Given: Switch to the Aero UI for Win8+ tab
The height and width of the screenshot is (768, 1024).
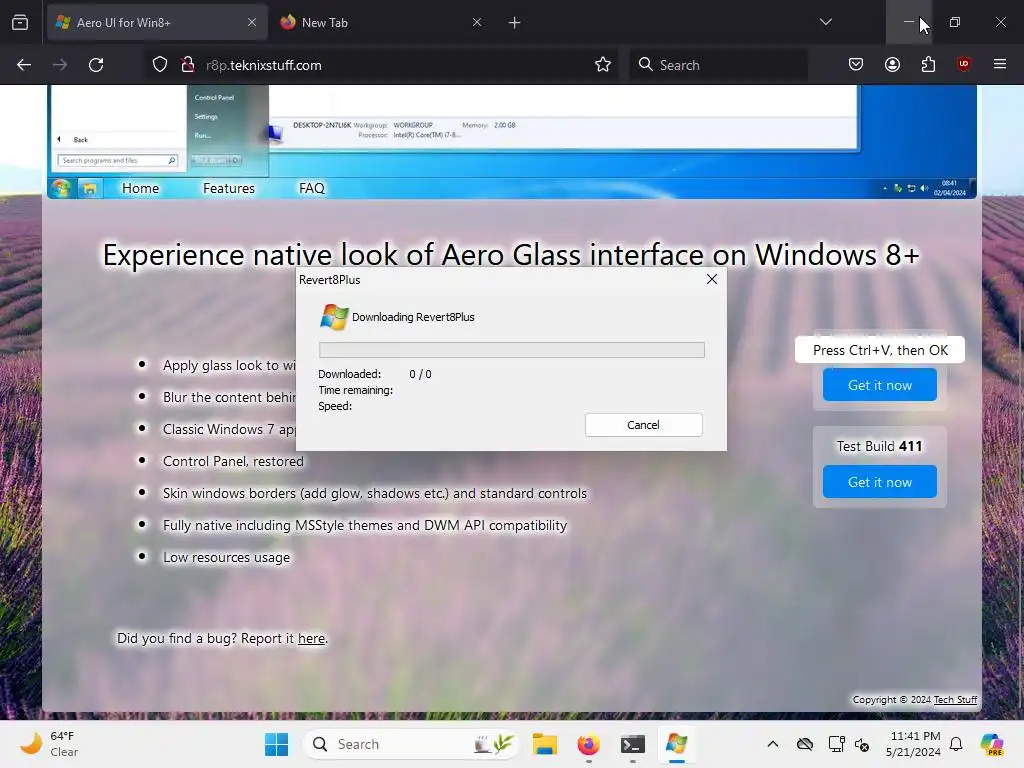Looking at the screenshot, I should [157, 23].
